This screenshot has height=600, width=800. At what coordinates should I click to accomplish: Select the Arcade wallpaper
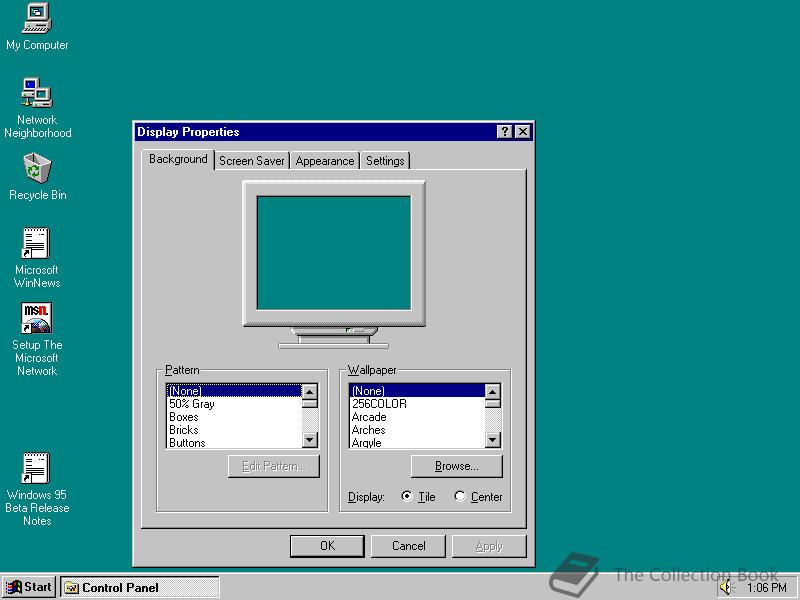tap(417, 417)
